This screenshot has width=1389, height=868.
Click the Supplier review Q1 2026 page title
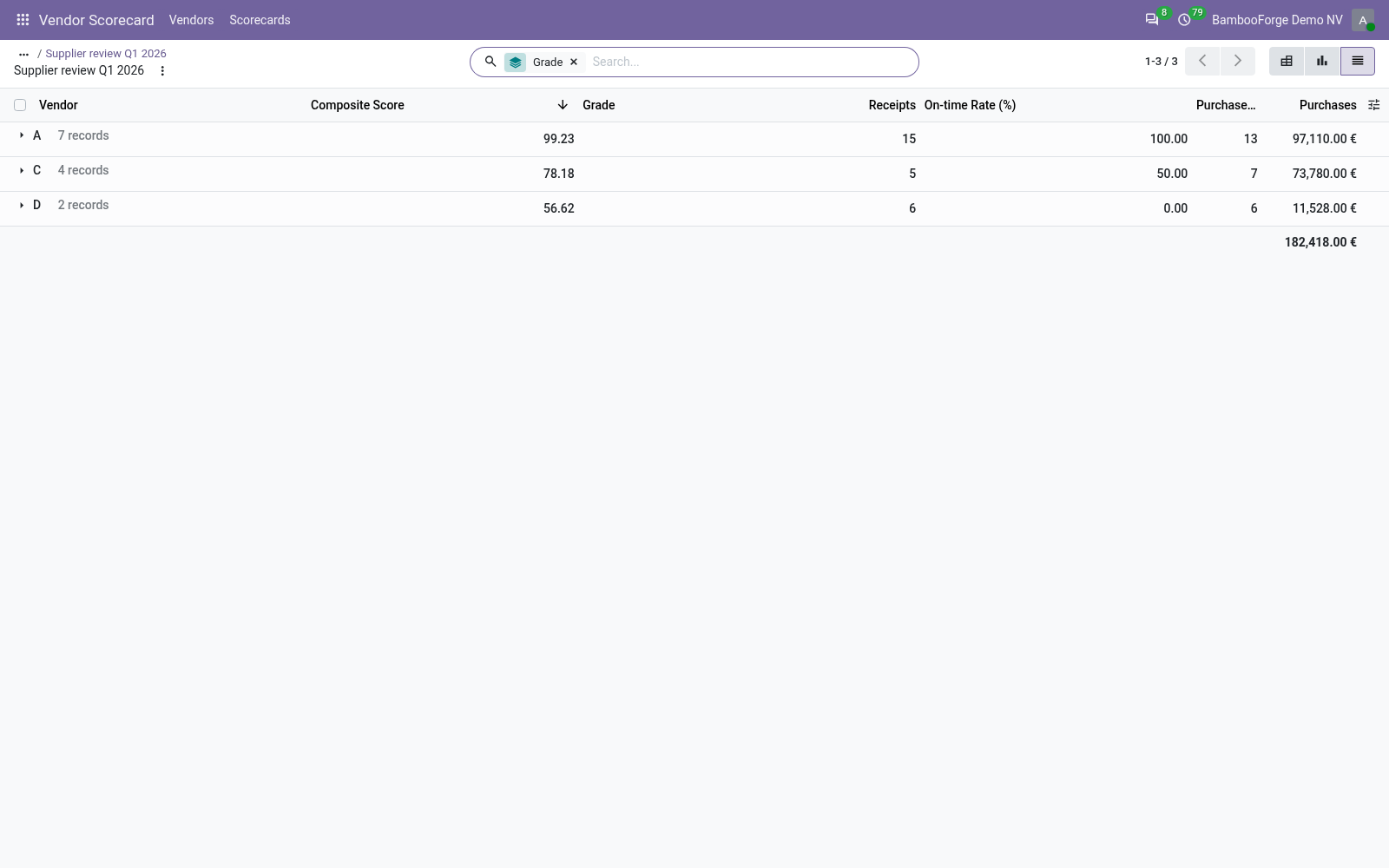79,70
